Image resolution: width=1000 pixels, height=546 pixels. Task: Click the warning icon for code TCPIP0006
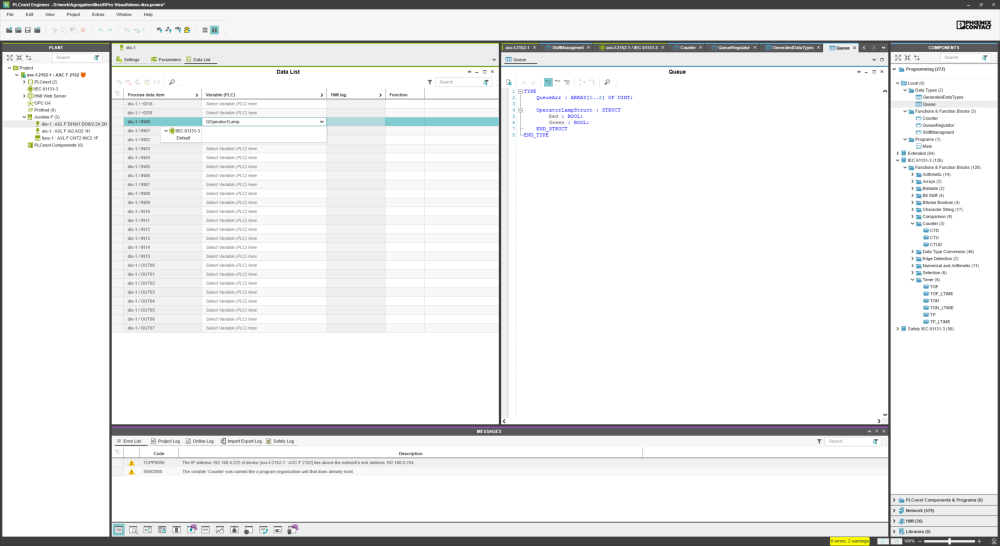[131, 463]
